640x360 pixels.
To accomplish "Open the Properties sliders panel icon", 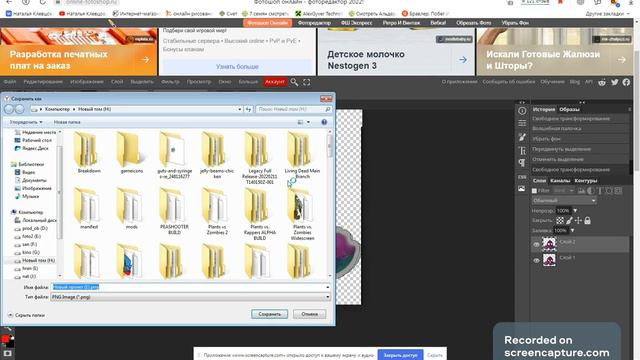I will (522, 123).
